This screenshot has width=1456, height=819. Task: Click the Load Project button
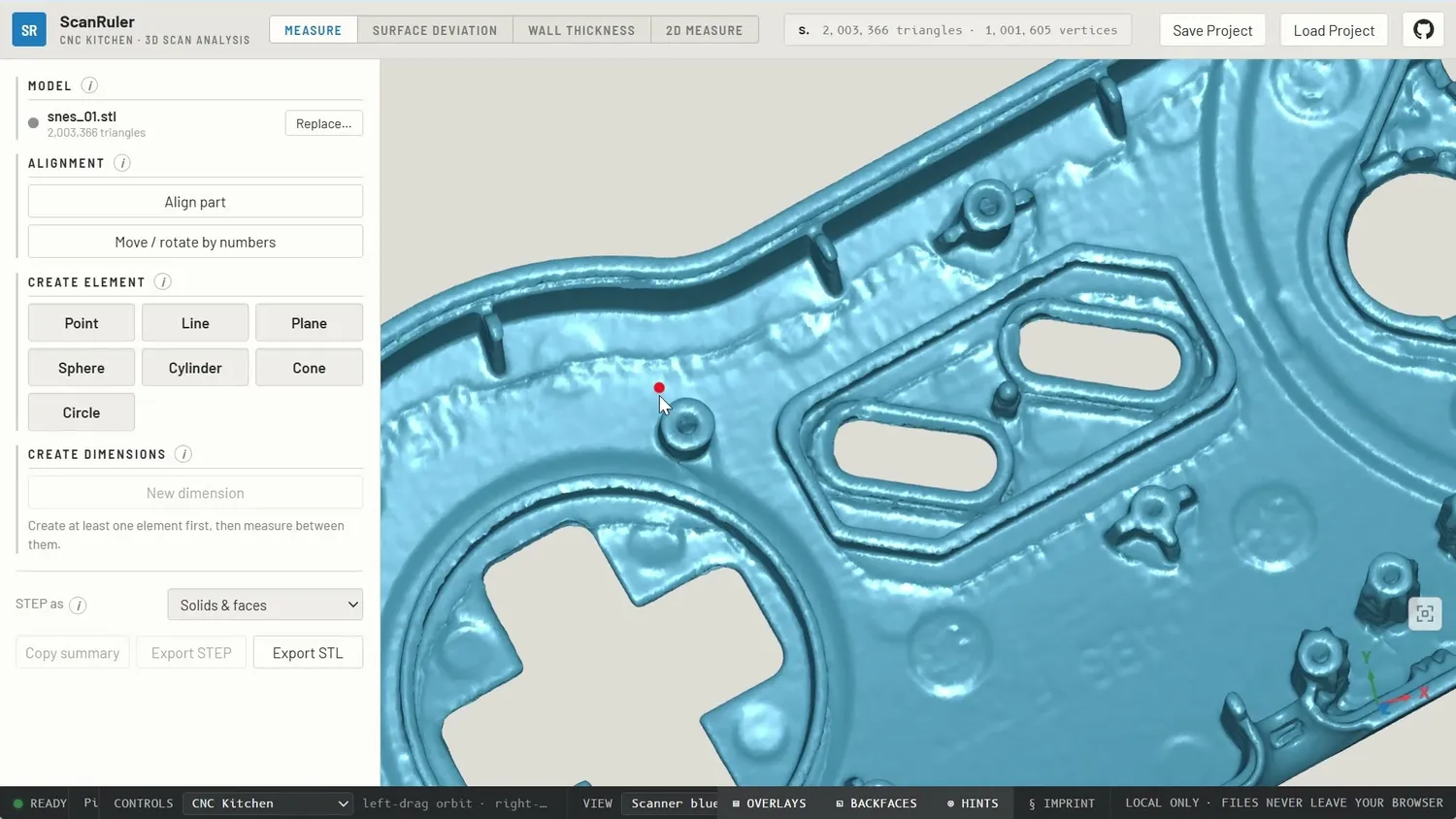pyautogui.click(x=1334, y=30)
